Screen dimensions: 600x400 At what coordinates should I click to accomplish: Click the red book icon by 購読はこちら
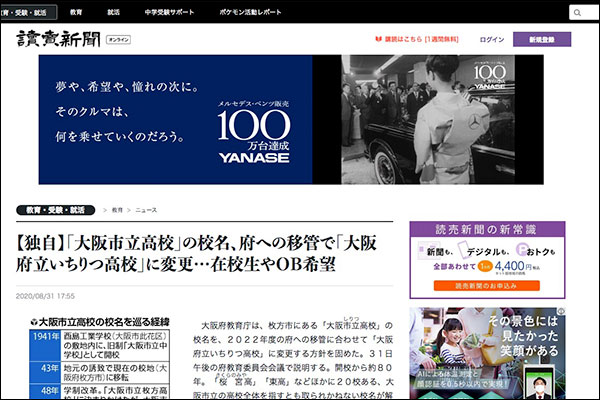pos(379,40)
